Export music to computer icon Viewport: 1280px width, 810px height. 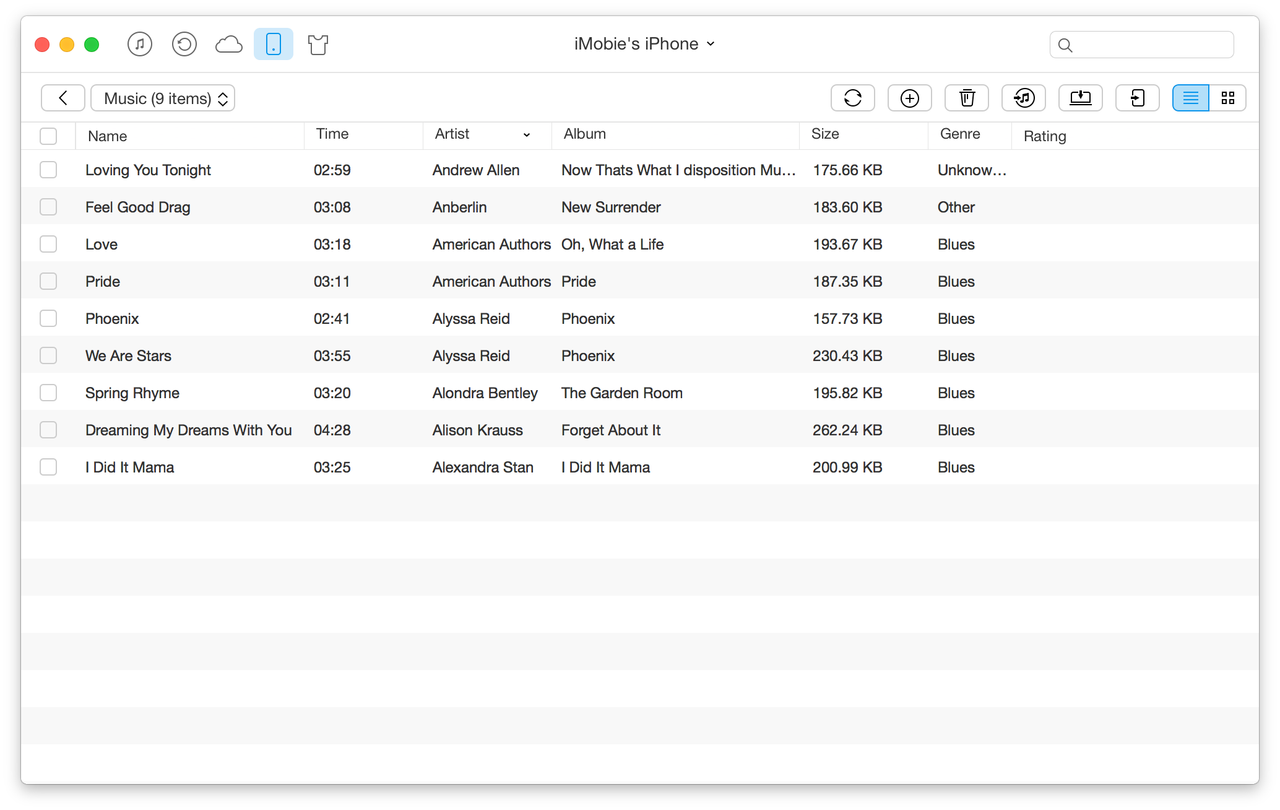[x=1081, y=98]
